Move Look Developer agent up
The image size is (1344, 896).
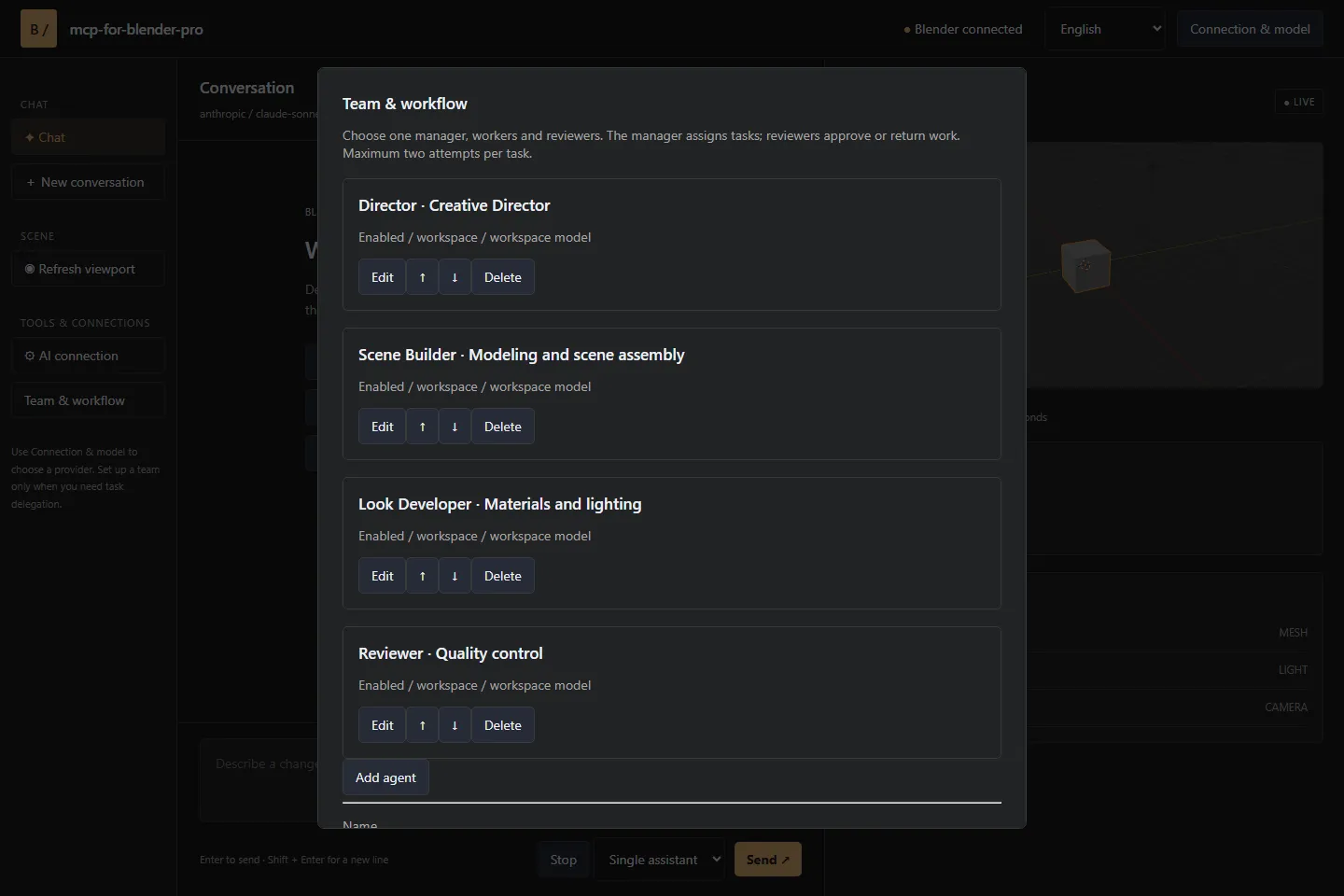tap(423, 576)
